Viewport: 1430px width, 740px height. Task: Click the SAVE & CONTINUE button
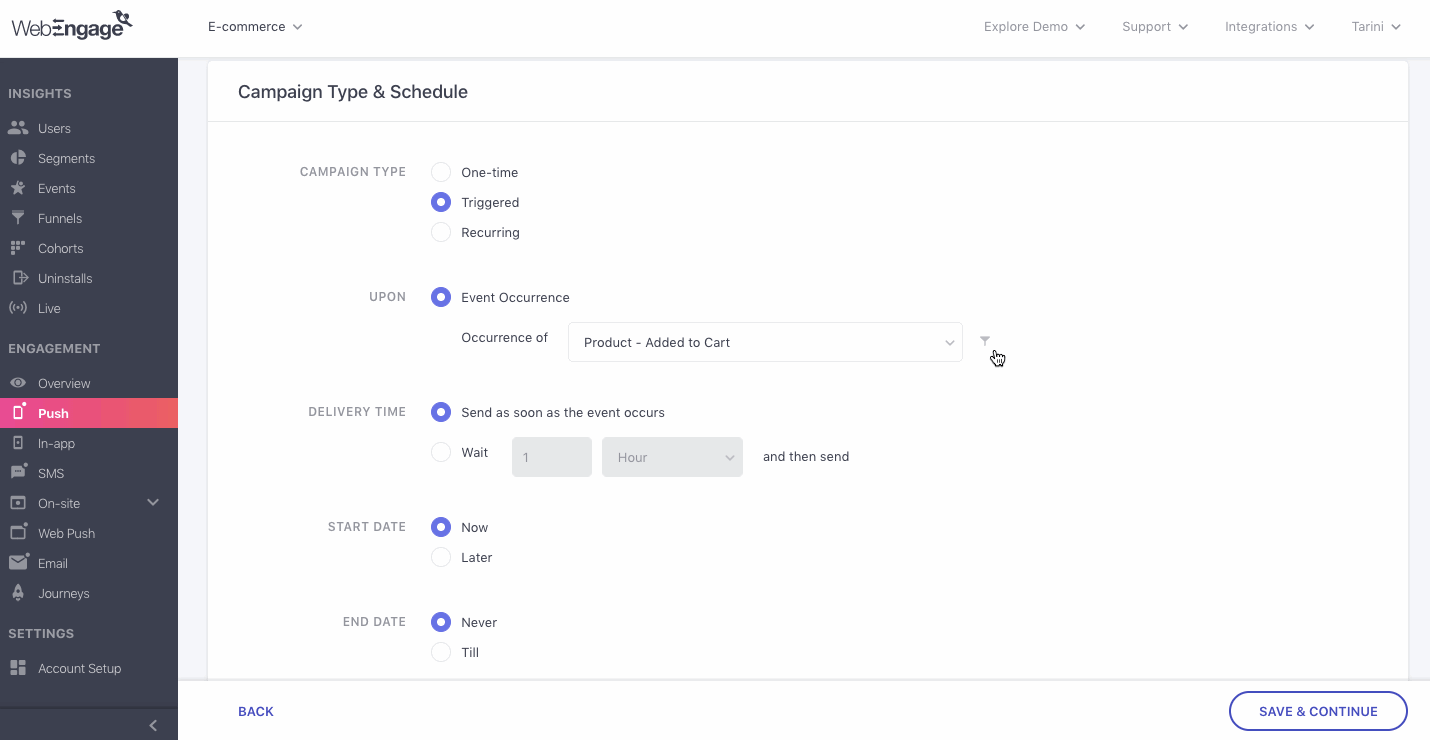pyautogui.click(x=1318, y=711)
